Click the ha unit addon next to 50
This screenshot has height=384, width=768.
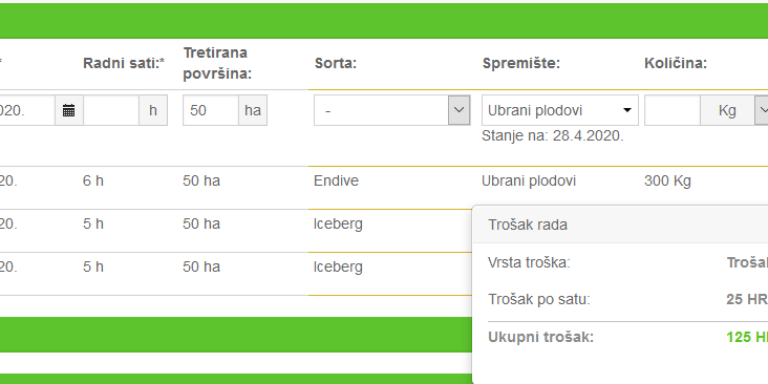tap(253, 110)
